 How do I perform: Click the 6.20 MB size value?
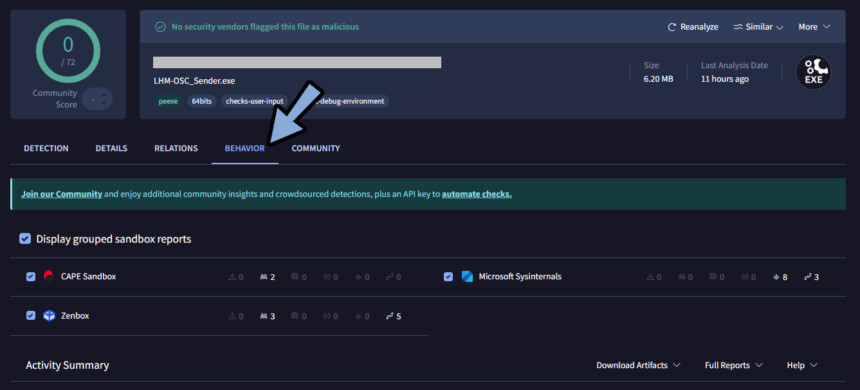coord(658,79)
